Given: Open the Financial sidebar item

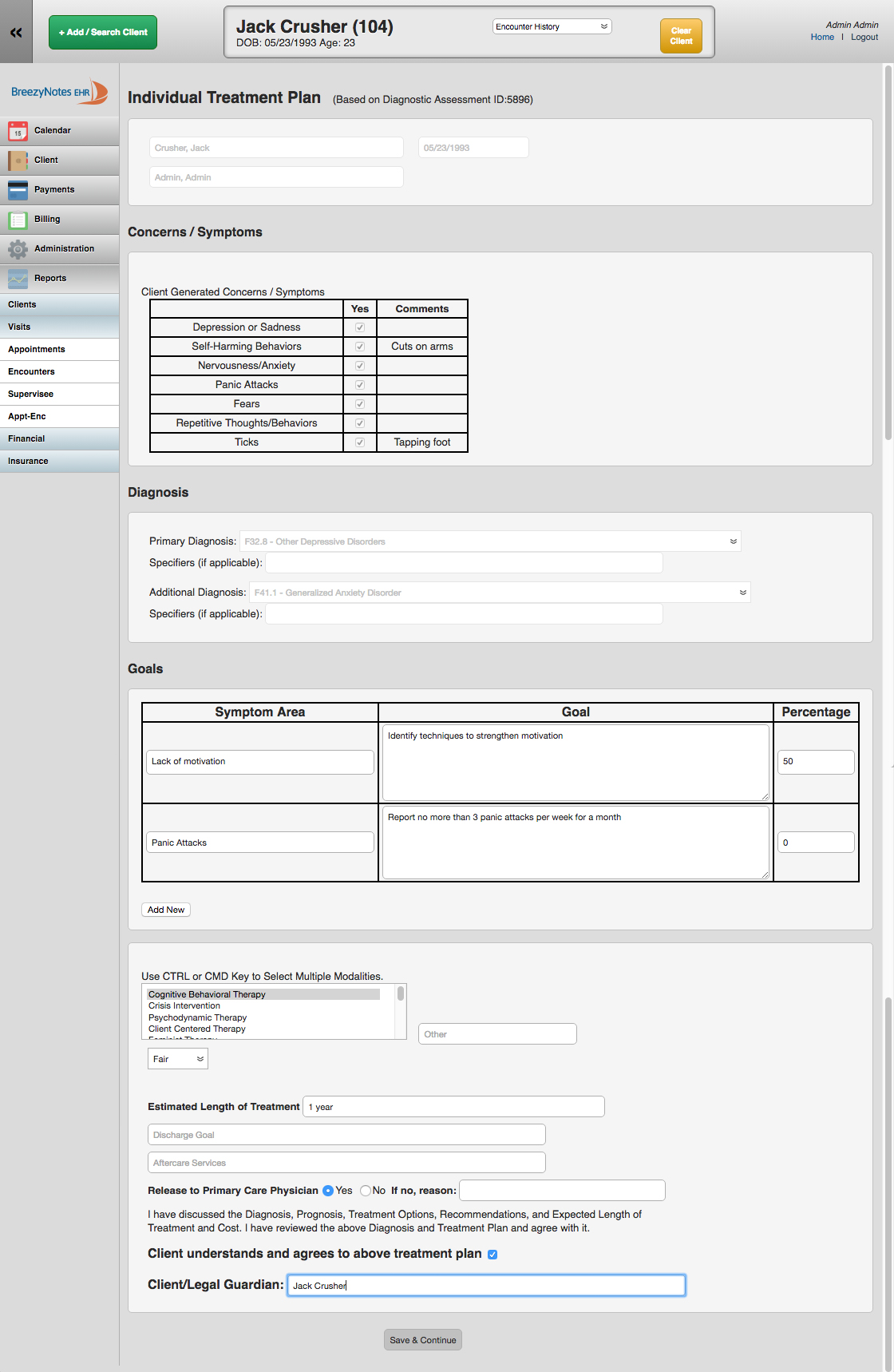Looking at the screenshot, I should click(x=59, y=439).
